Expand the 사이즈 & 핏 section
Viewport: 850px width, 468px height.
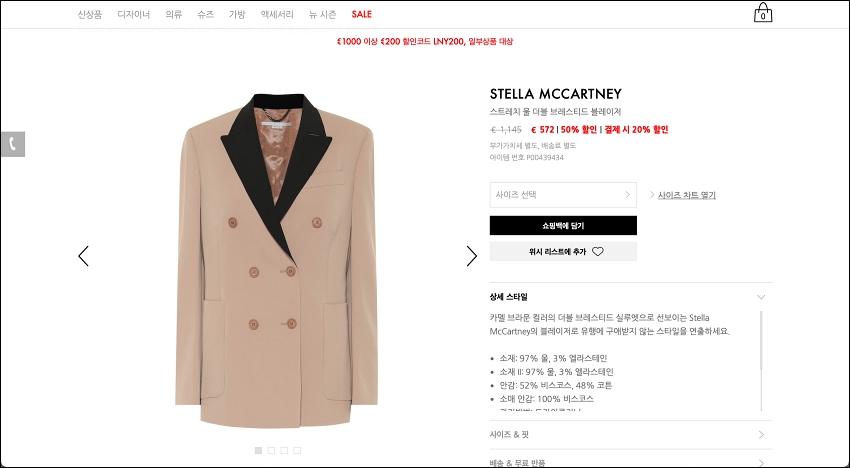click(630, 434)
